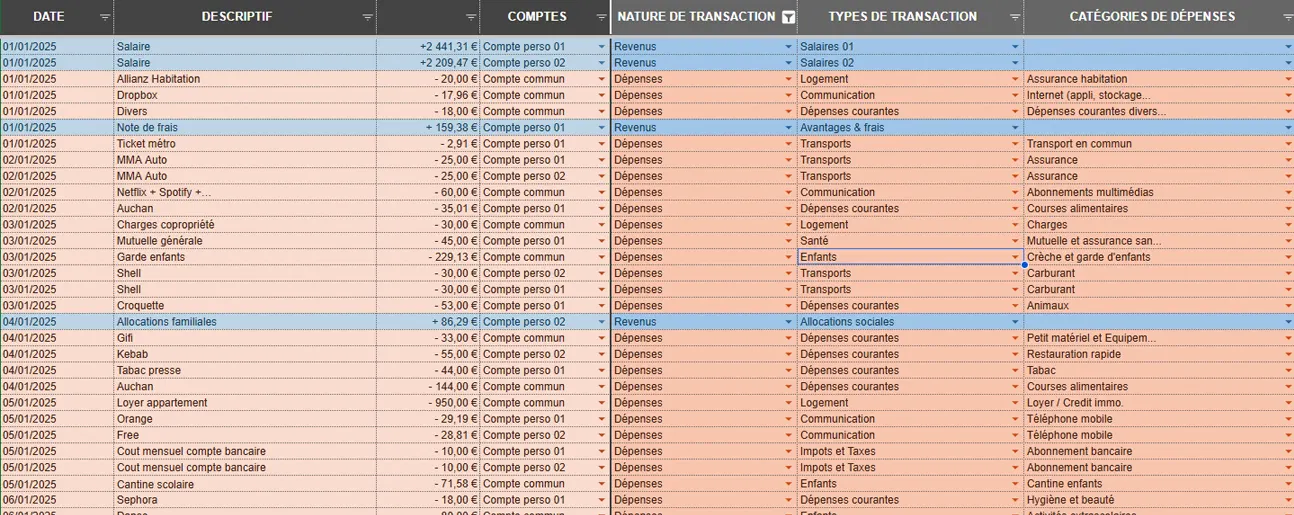Open the CATÉGORIES DE DÉPENSES filter icon
The image size is (1294, 515).
[x=1286, y=18]
